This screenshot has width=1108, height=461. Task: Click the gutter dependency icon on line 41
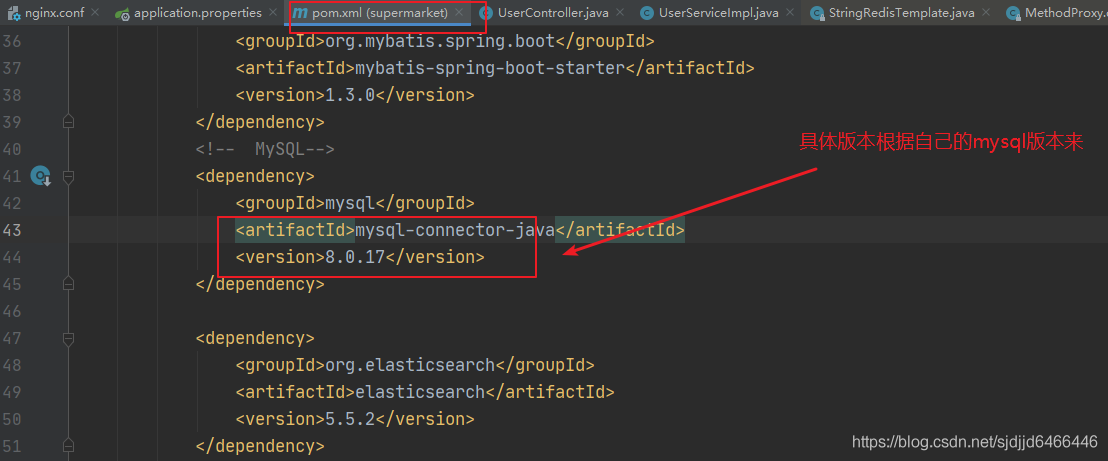[x=40, y=176]
